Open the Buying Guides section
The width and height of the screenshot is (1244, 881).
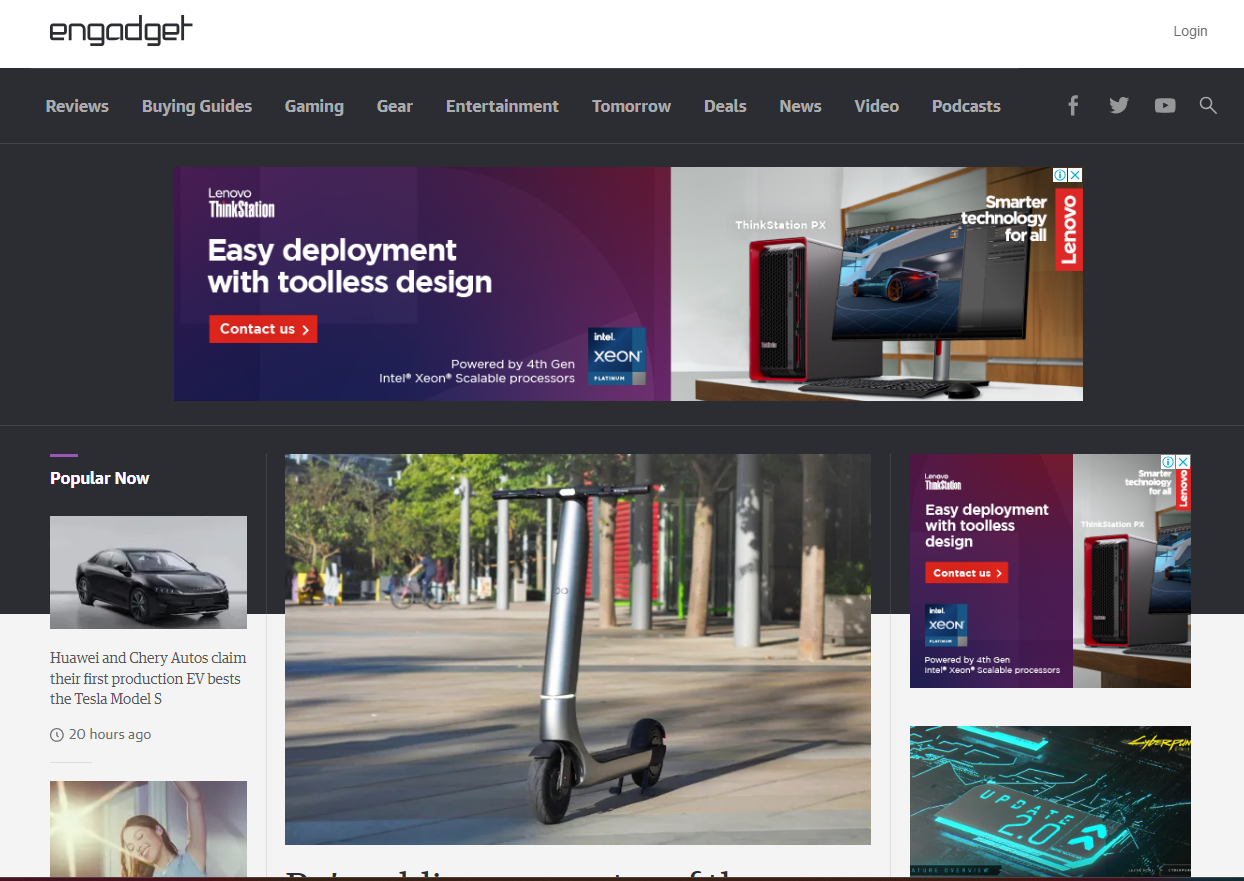(x=197, y=106)
